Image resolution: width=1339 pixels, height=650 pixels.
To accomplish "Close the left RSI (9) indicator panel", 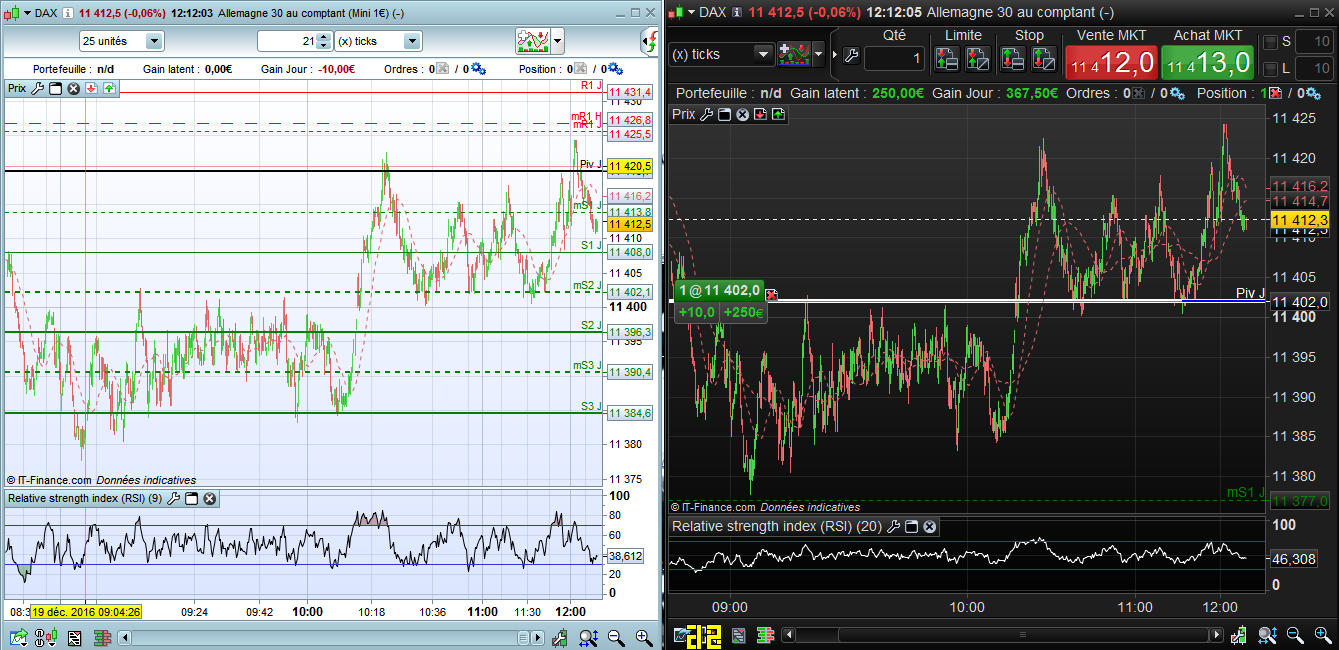I will (x=209, y=498).
